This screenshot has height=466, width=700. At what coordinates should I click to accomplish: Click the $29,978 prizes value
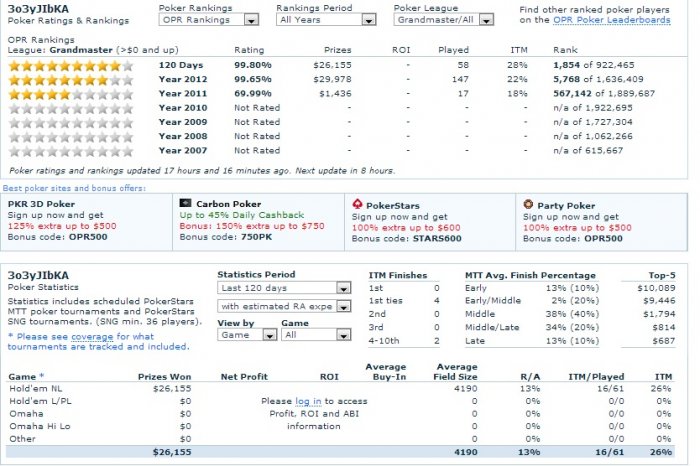pyautogui.click(x=332, y=79)
